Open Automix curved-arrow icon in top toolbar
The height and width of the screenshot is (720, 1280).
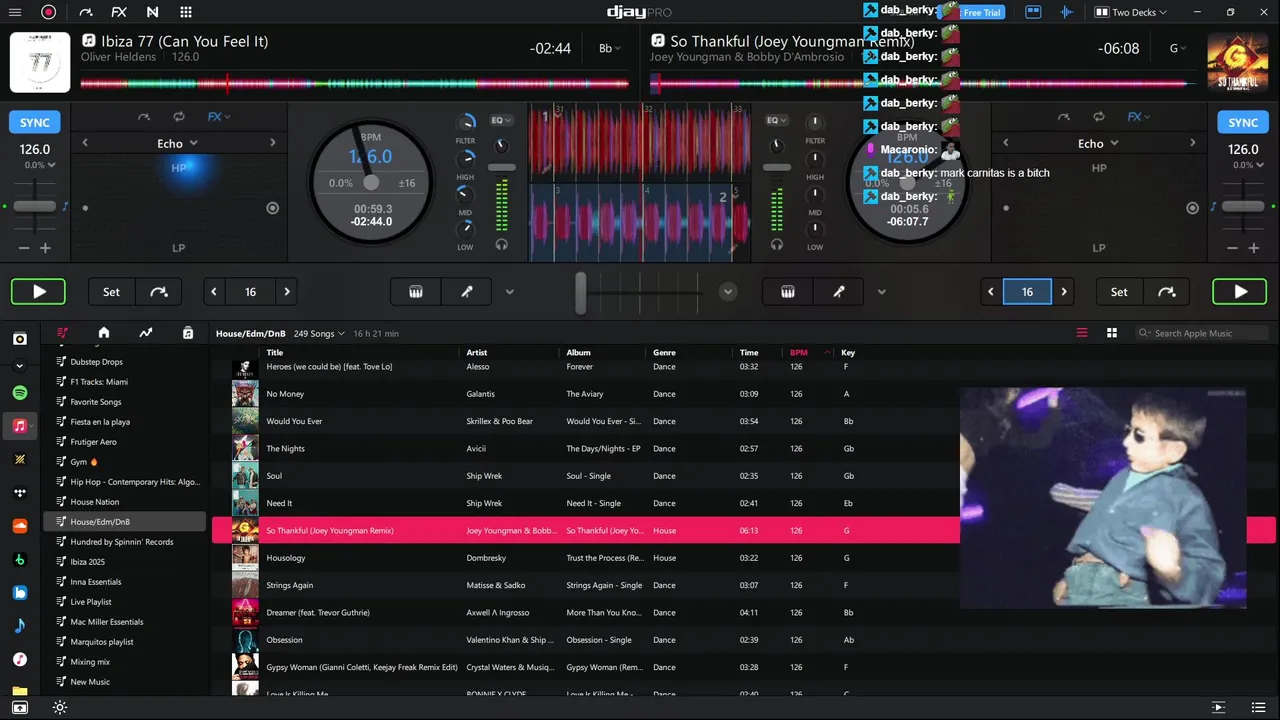[x=85, y=12]
